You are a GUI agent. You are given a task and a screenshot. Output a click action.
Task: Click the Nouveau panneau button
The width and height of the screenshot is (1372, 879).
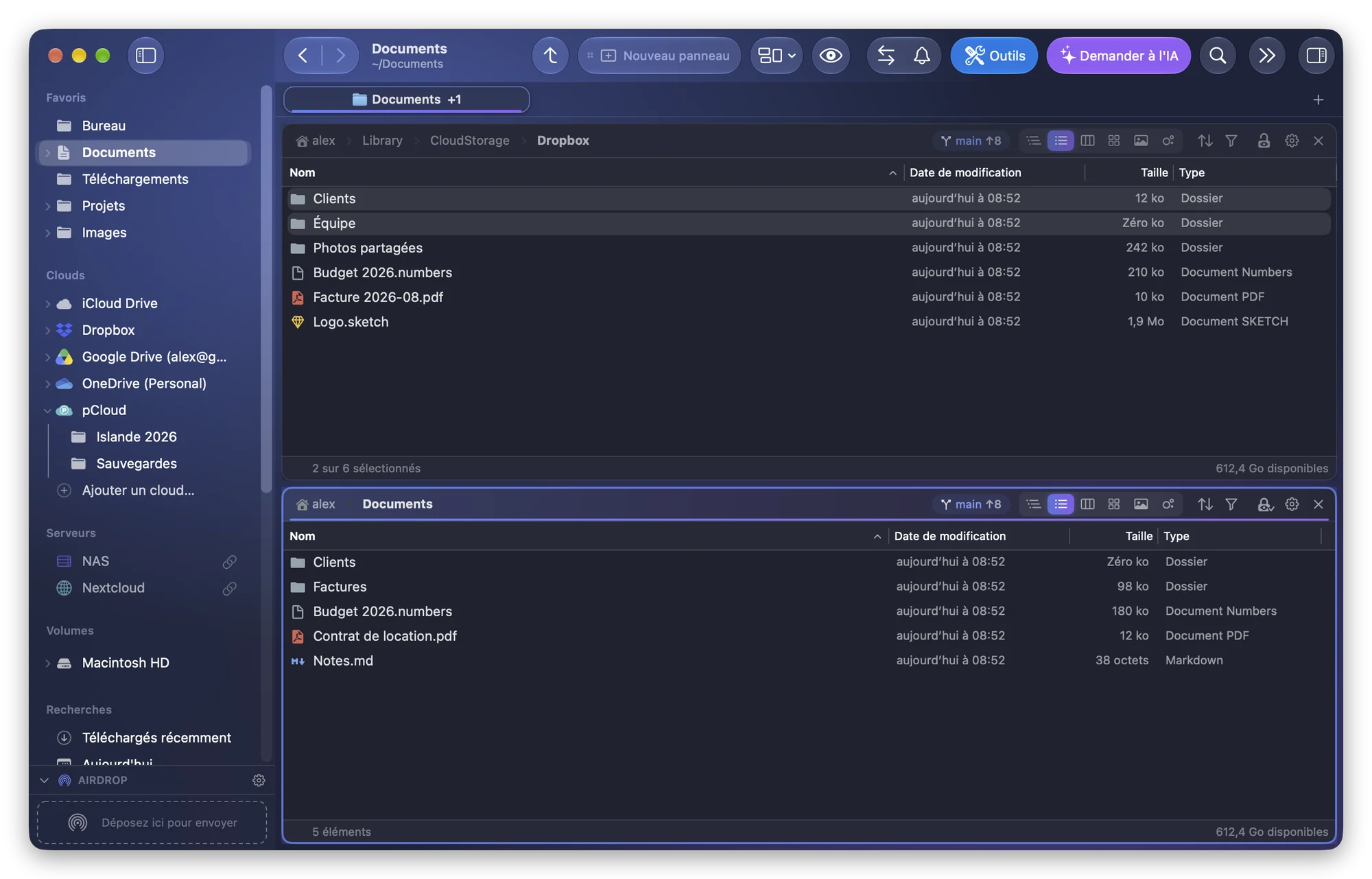[659, 56]
